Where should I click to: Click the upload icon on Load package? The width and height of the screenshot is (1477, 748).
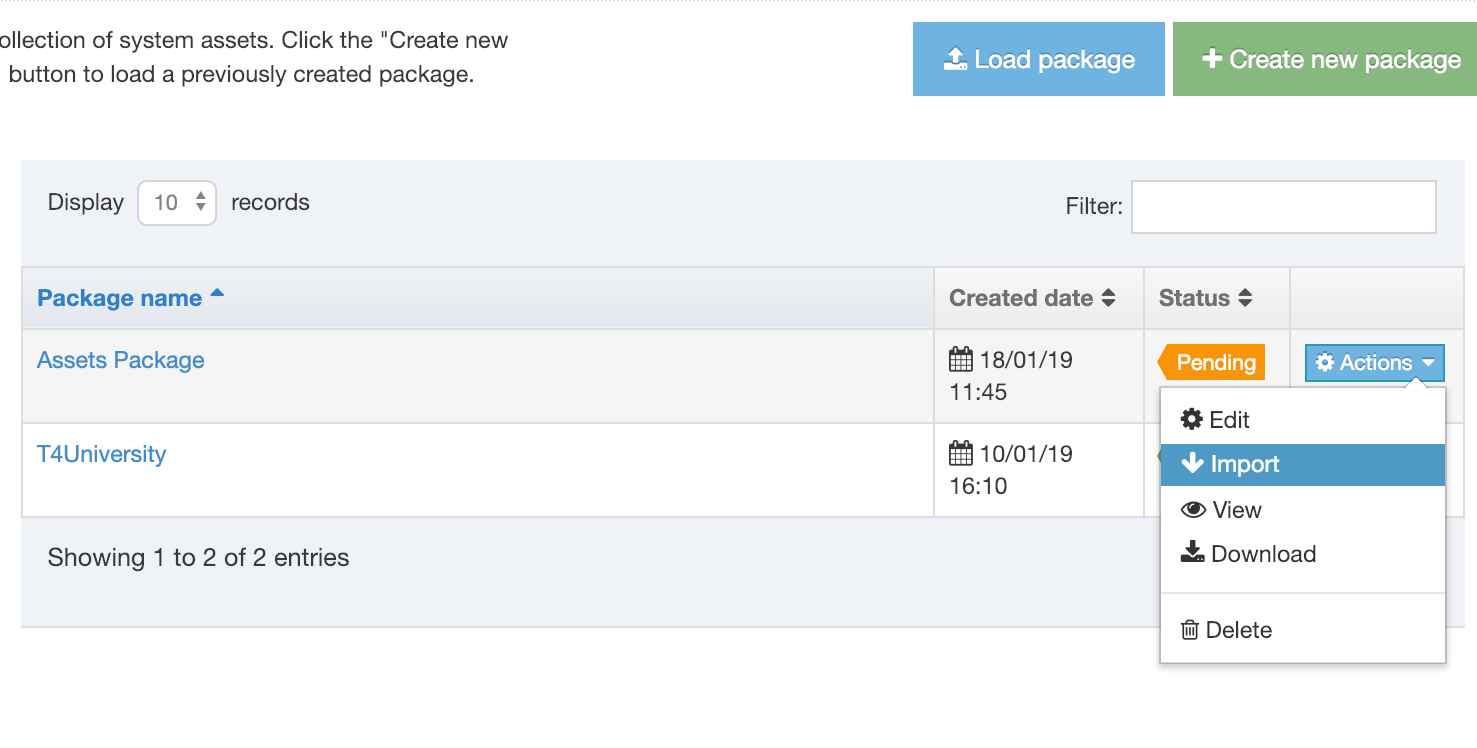click(955, 60)
